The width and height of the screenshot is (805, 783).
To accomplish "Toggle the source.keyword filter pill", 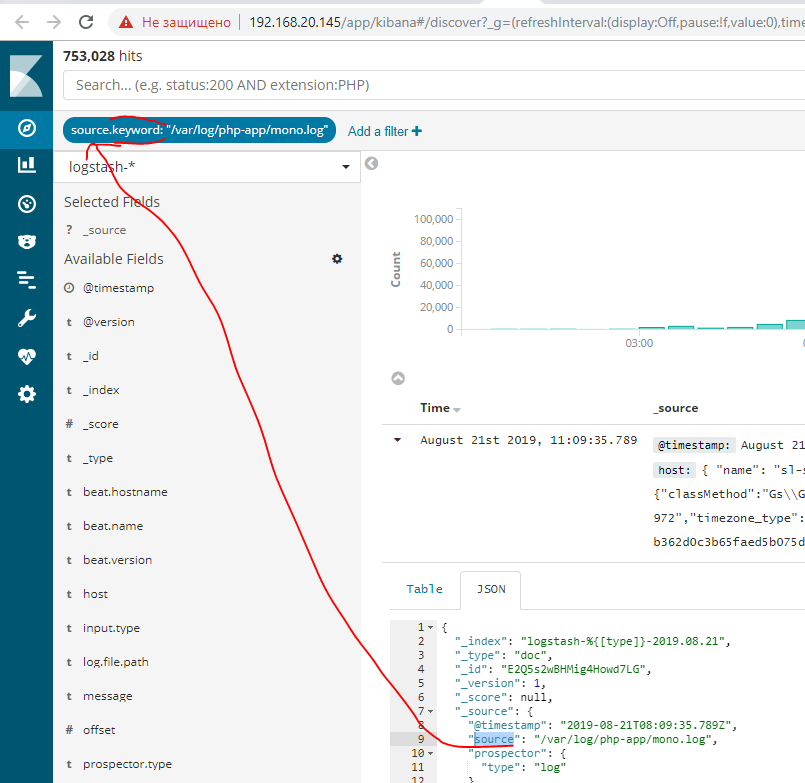I will click(x=199, y=131).
